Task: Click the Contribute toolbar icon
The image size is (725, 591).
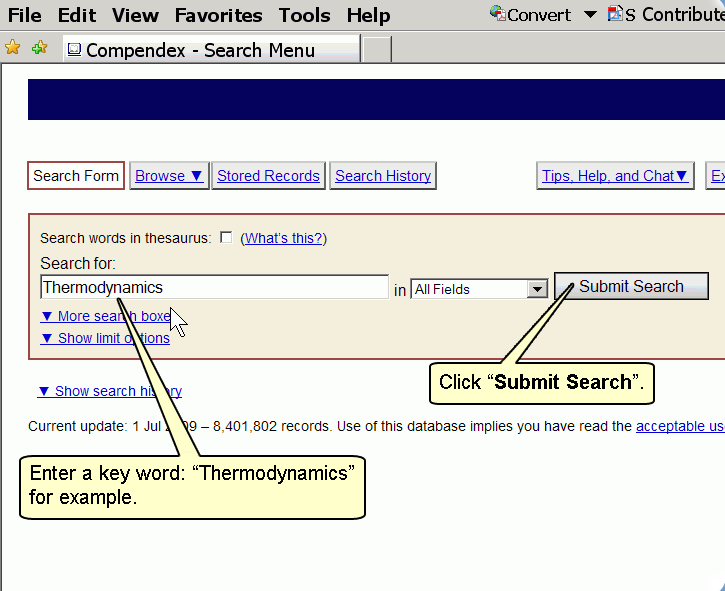Action: [615, 14]
